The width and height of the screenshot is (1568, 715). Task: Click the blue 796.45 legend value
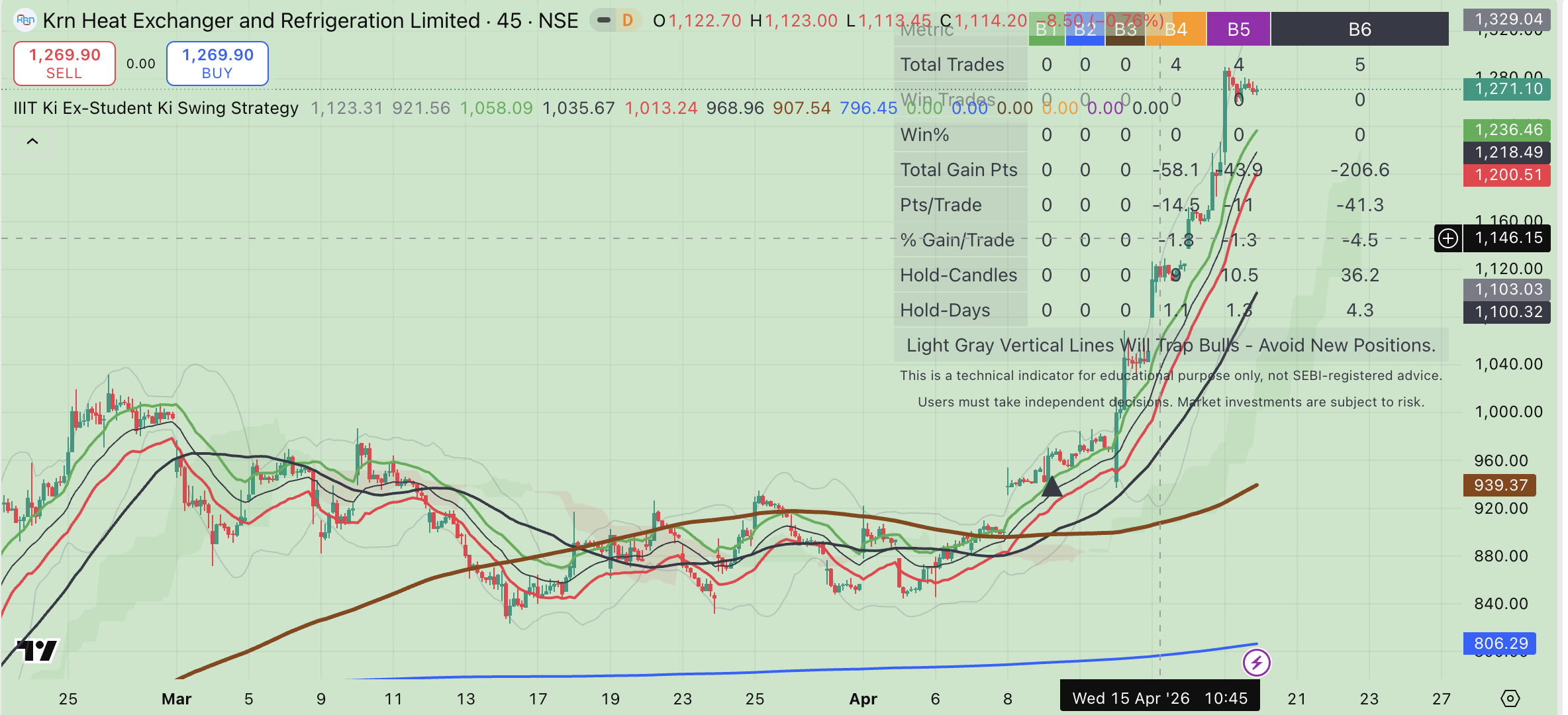(868, 108)
